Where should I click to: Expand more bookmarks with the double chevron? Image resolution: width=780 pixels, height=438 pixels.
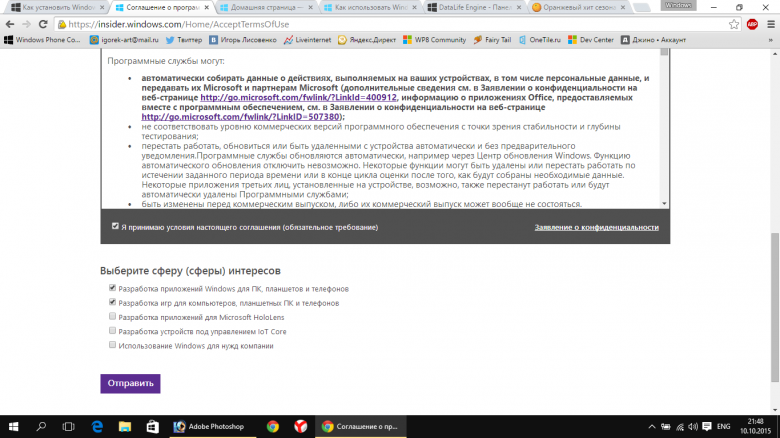[x=771, y=40]
